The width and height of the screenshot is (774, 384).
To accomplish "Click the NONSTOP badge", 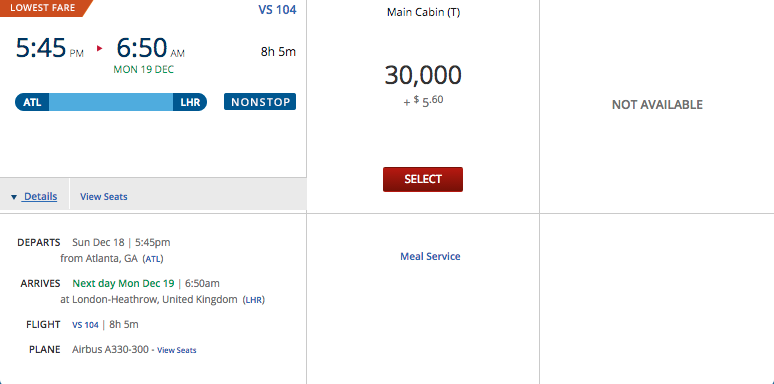I will (260, 102).
